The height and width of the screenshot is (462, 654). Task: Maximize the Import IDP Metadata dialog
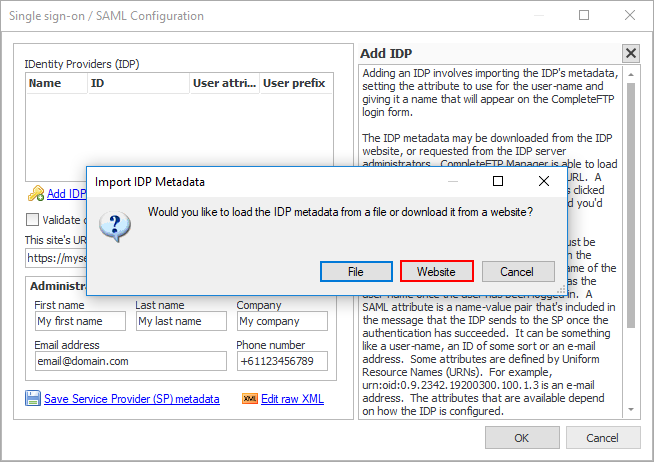[498, 182]
